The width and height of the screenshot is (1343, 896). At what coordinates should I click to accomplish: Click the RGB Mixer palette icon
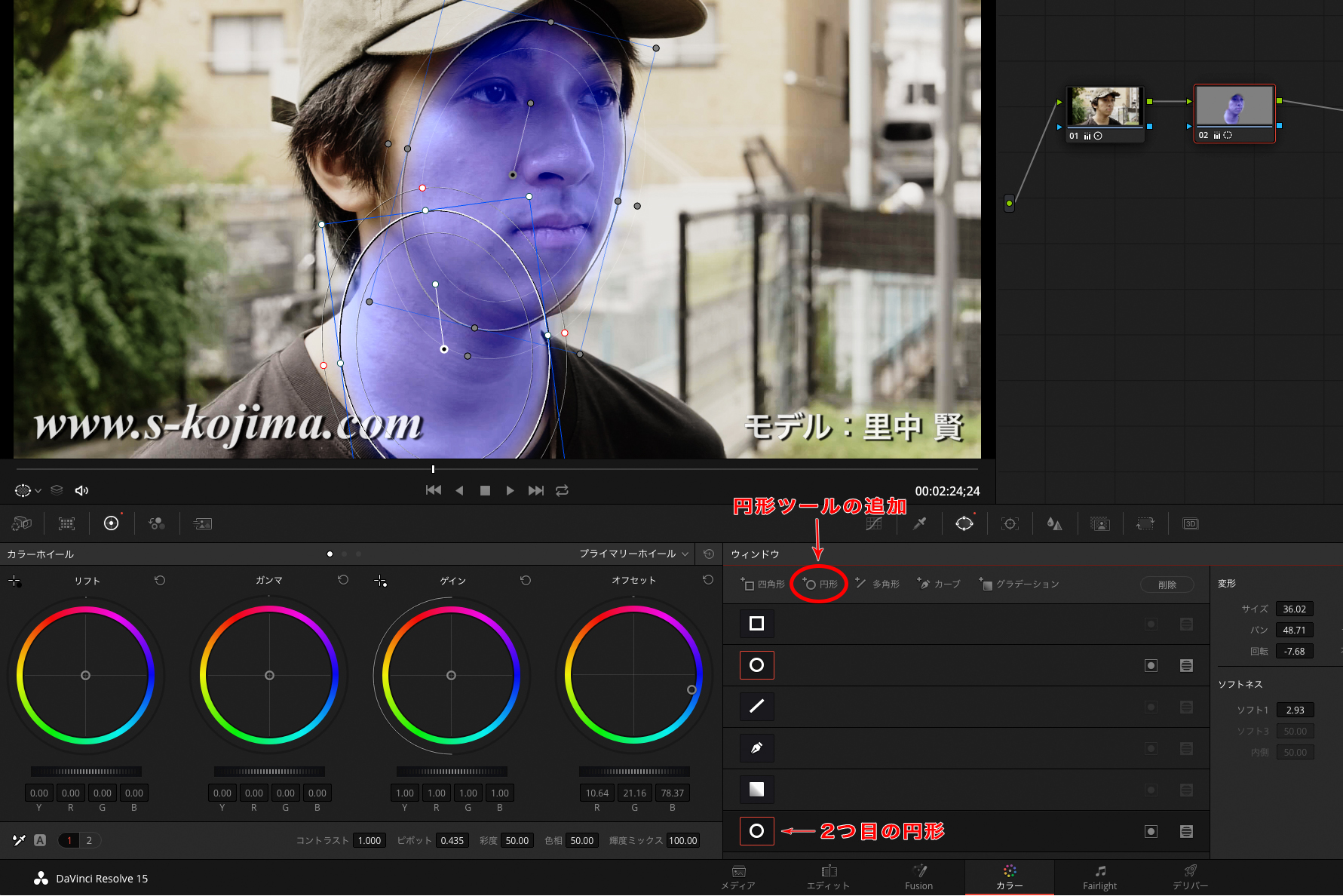point(157,523)
